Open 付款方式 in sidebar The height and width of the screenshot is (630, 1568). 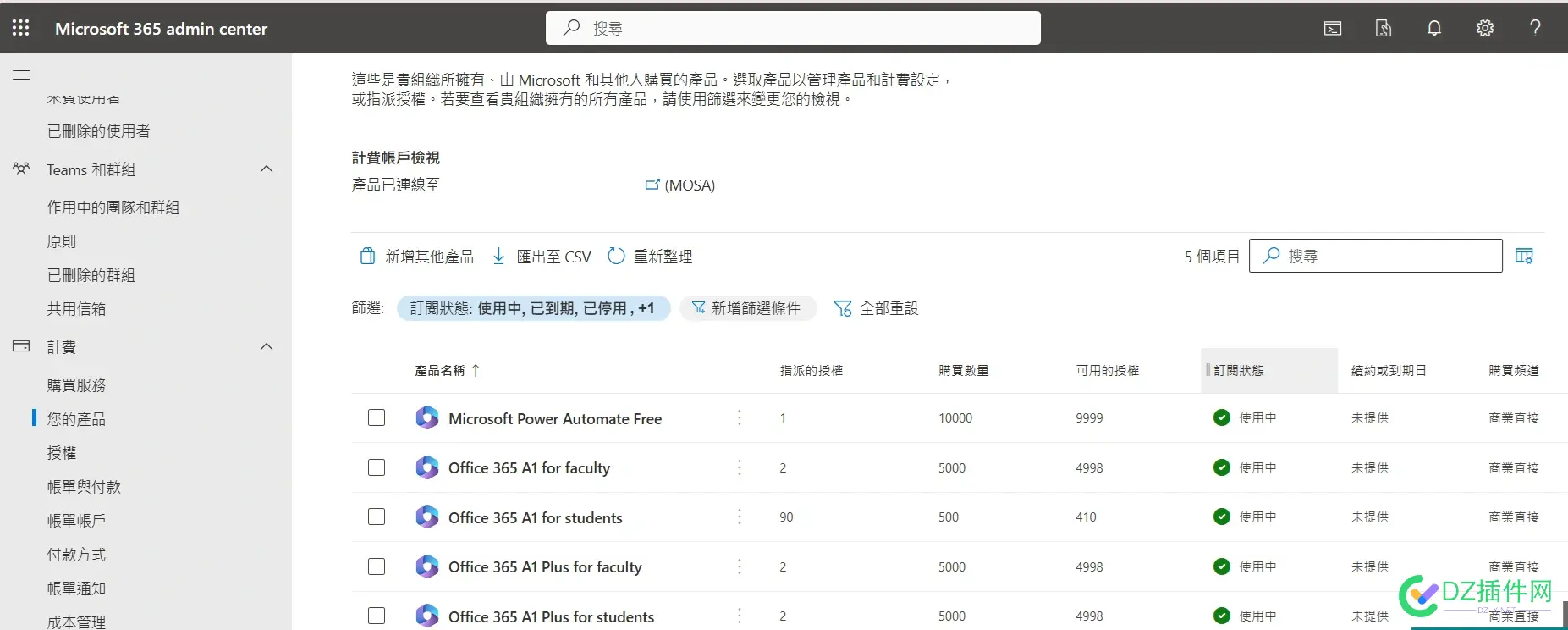point(77,555)
